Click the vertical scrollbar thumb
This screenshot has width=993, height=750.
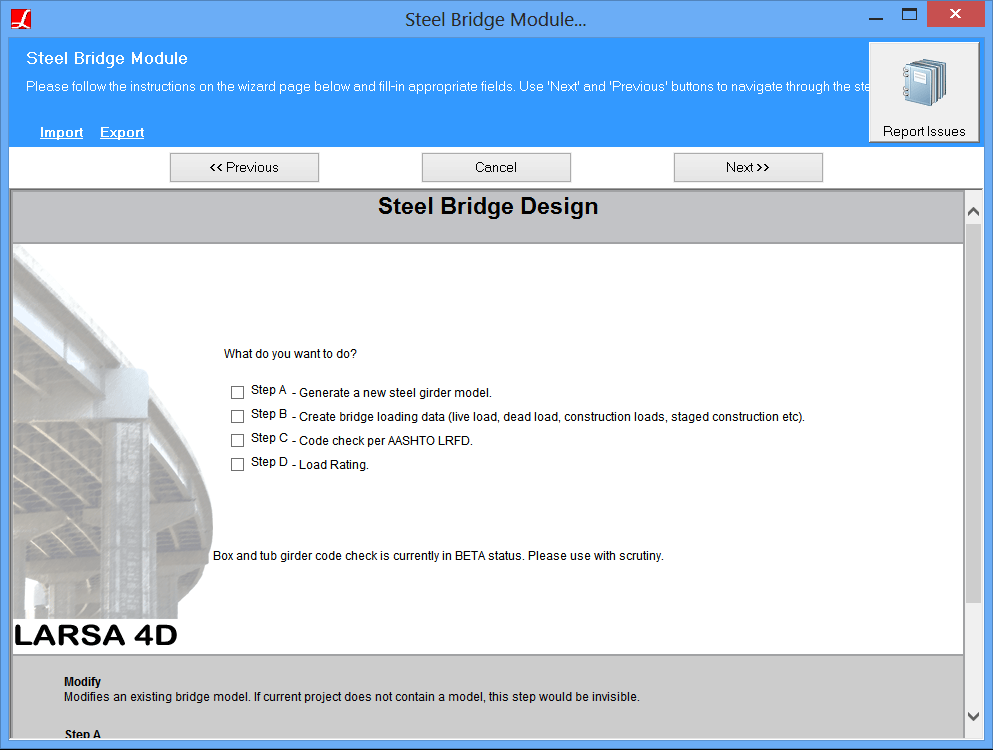973,413
